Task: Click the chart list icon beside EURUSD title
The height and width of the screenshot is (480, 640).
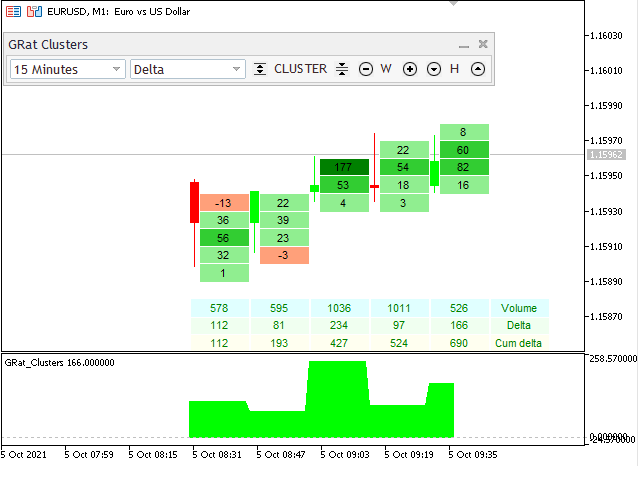Action: pyautogui.click(x=13, y=11)
